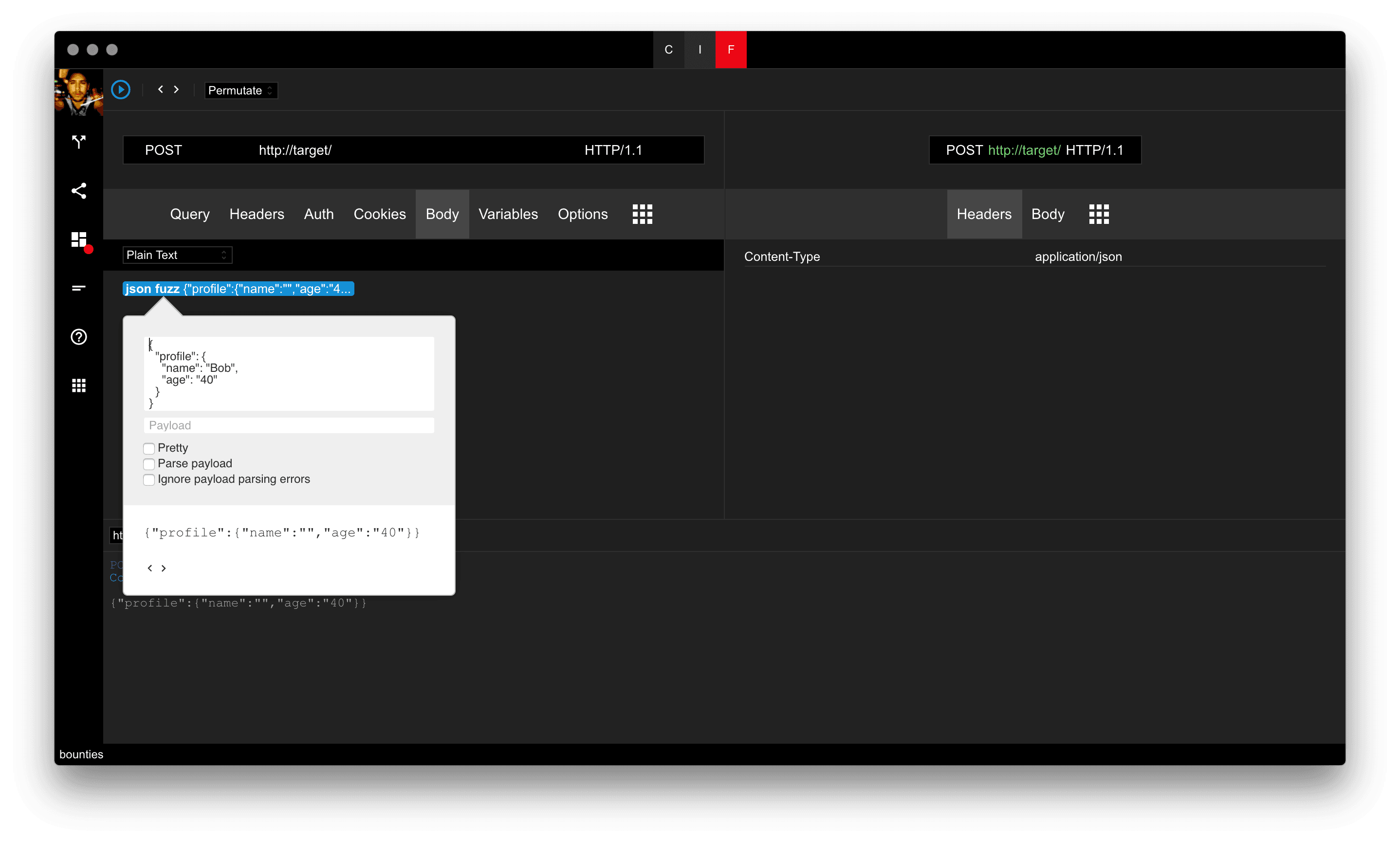
Task: Click the application/json header value
Action: (1078, 257)
